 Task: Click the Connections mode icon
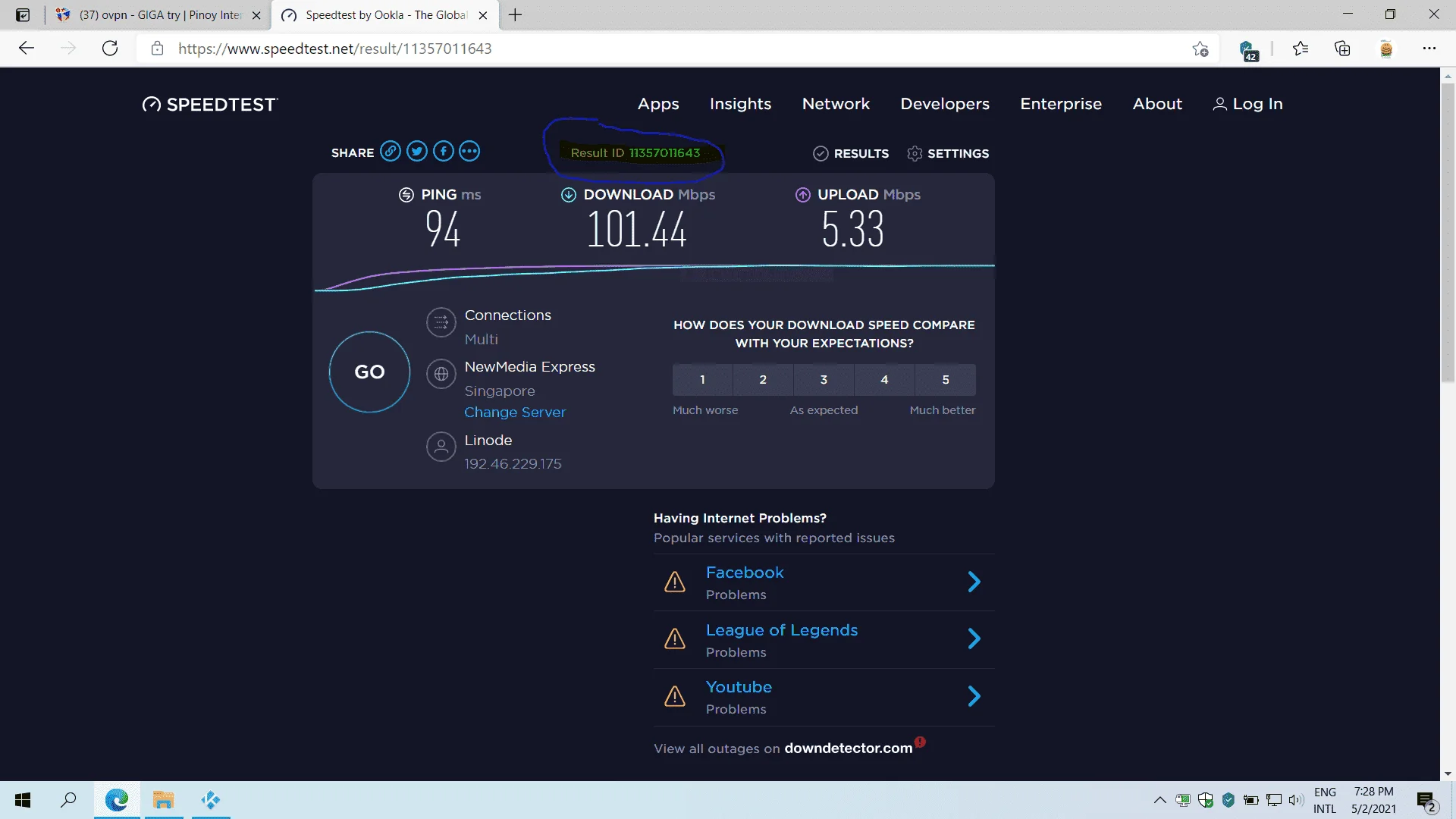click(441, 322)
